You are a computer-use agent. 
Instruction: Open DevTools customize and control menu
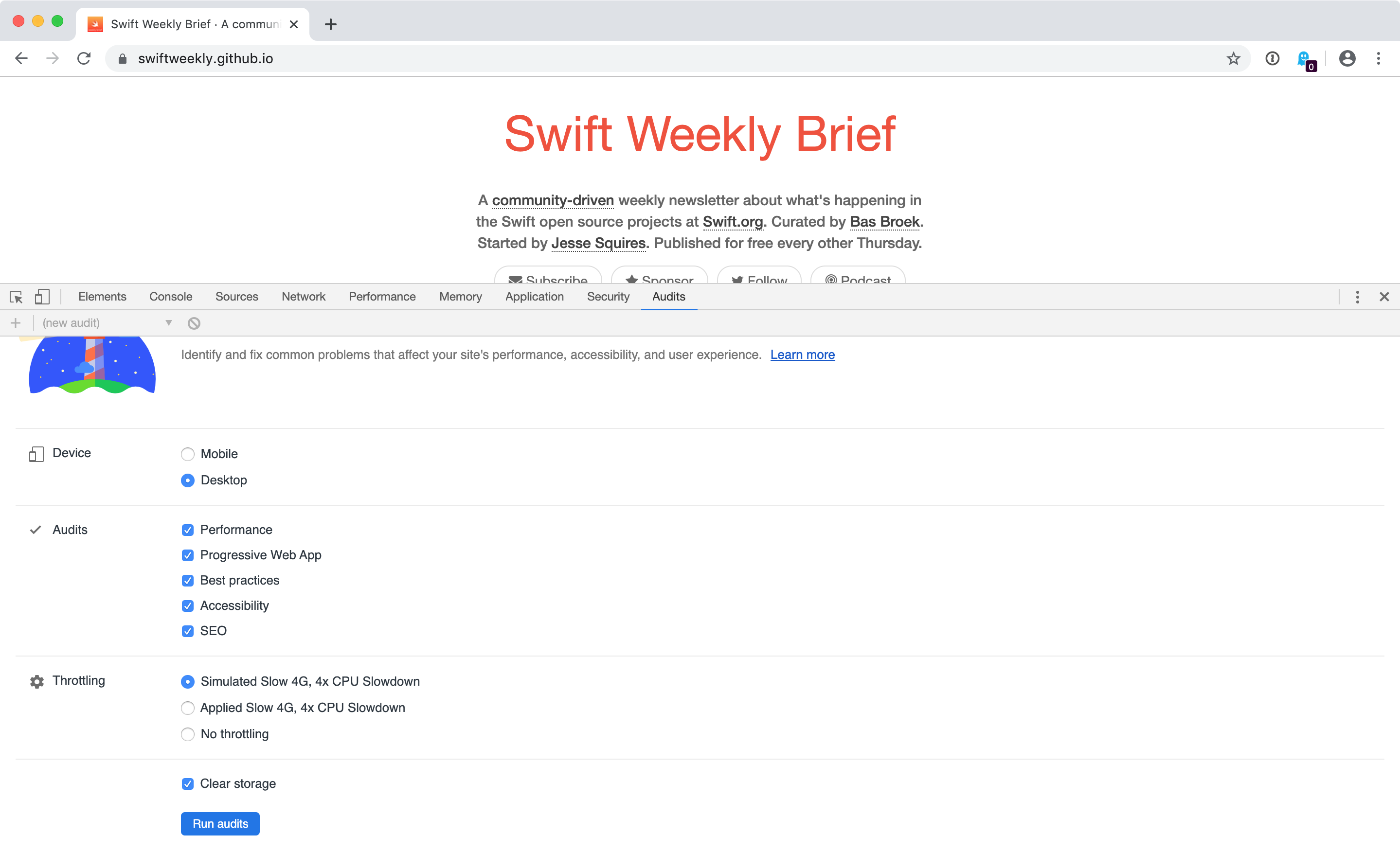(1357, 297)
